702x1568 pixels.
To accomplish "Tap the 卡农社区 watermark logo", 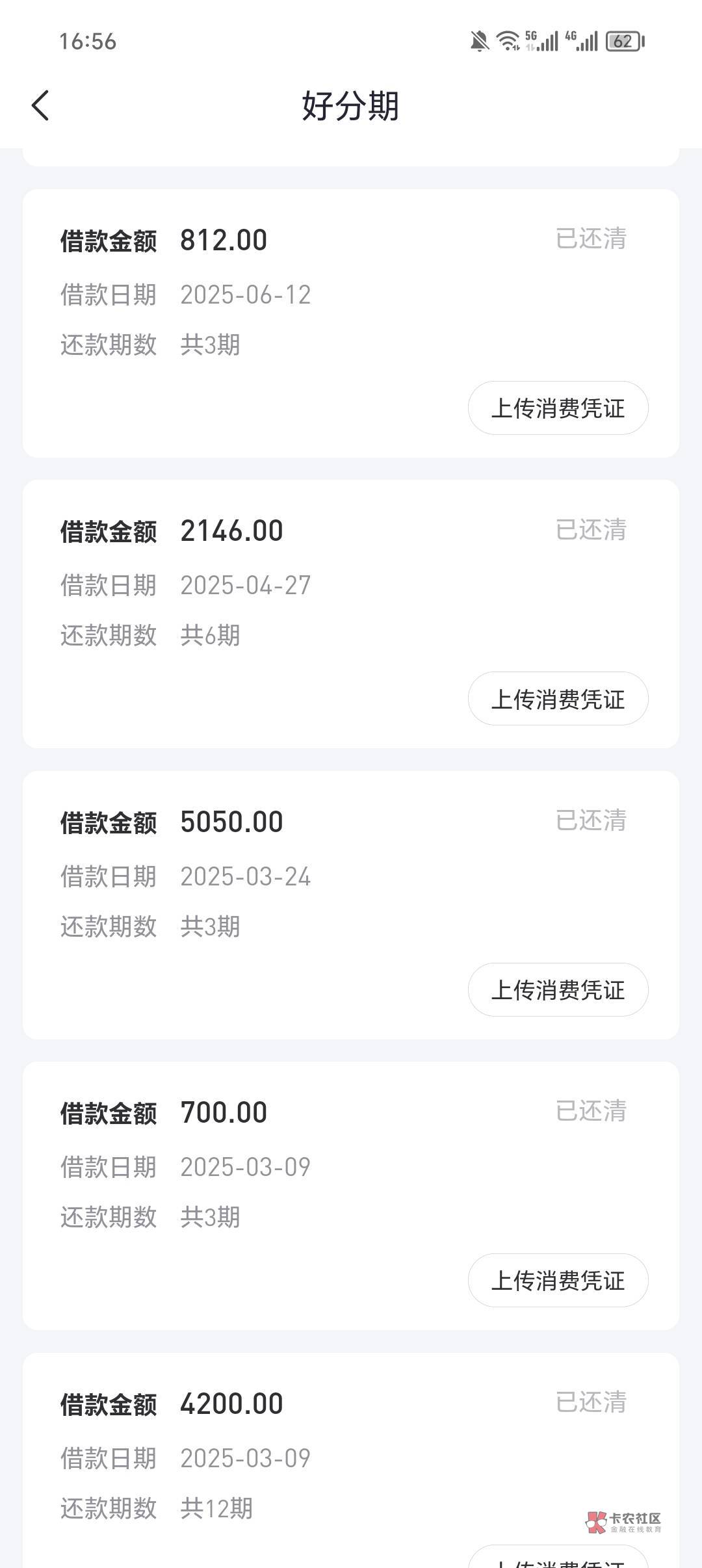I will coord(623,1521).
